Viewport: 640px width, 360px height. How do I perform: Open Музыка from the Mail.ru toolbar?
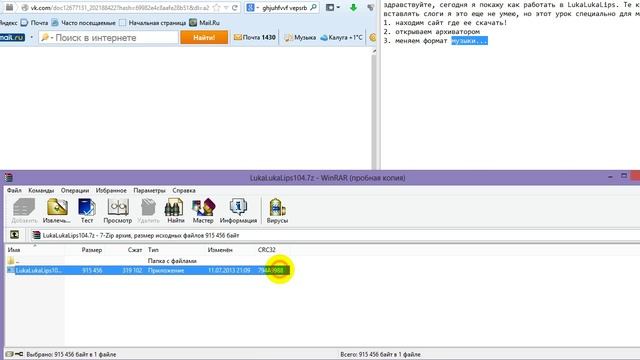pyautogui.click(x=300, y=38)
